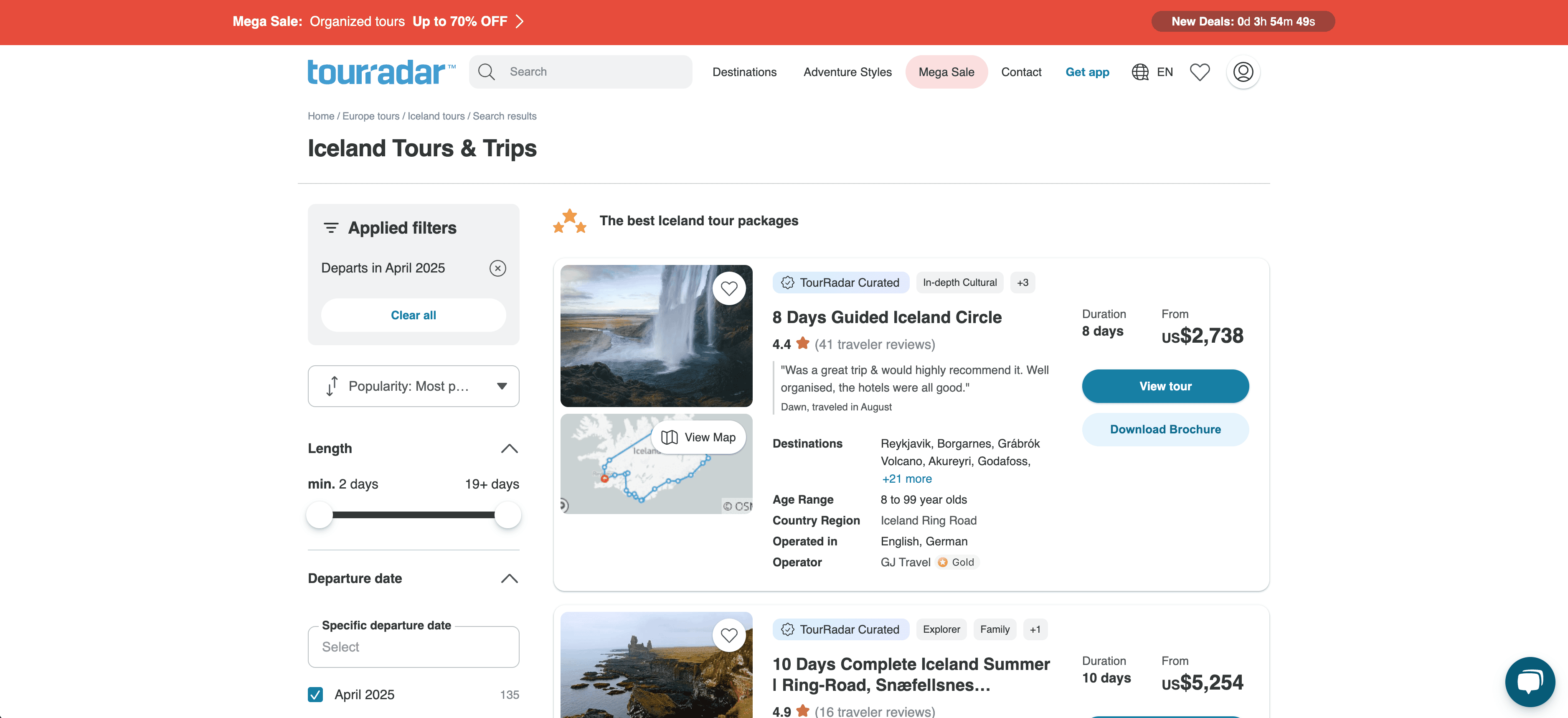Favorite the 8 Days Guided Iceland Circle tour
This screenshot has width=1568, height=718.
point(728,289)
